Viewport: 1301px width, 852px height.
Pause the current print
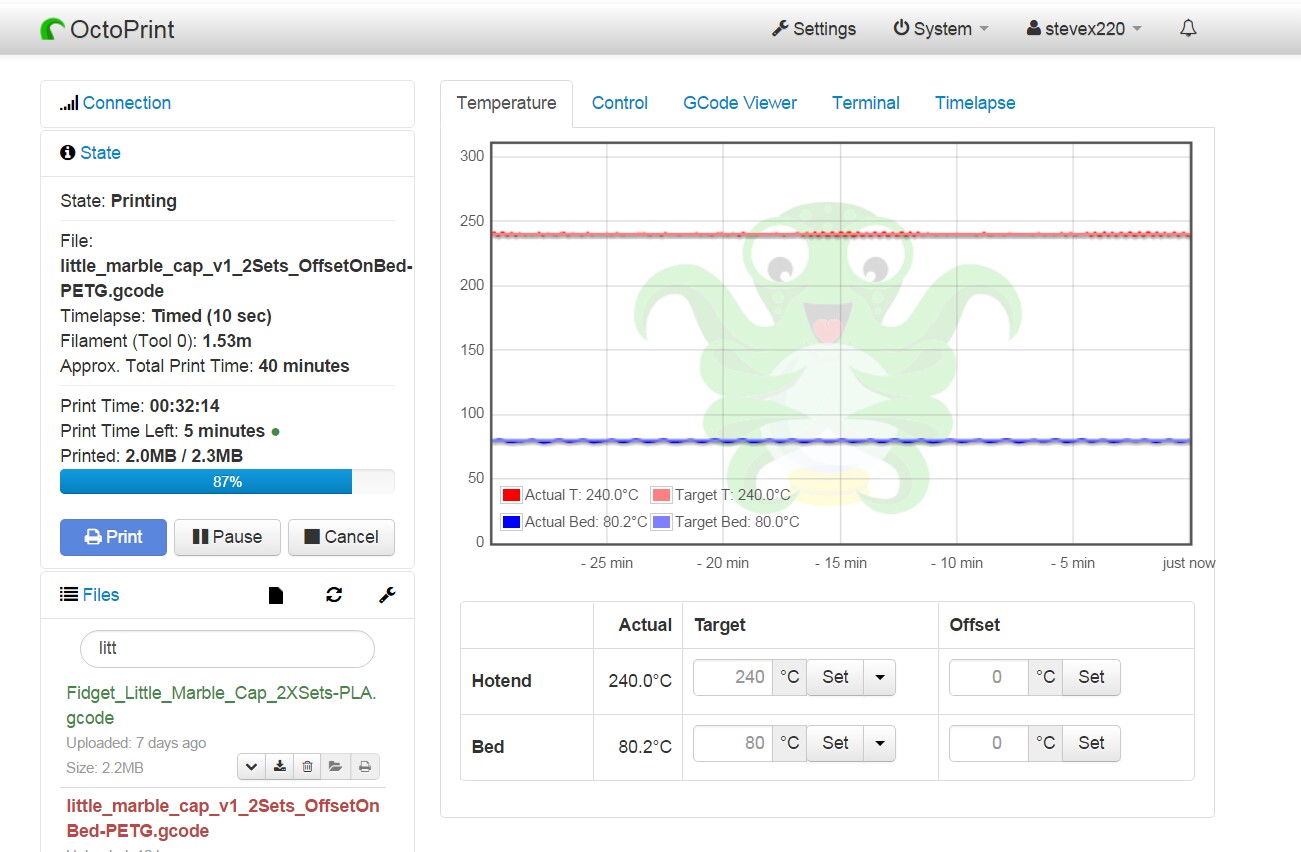click(227, 537)
